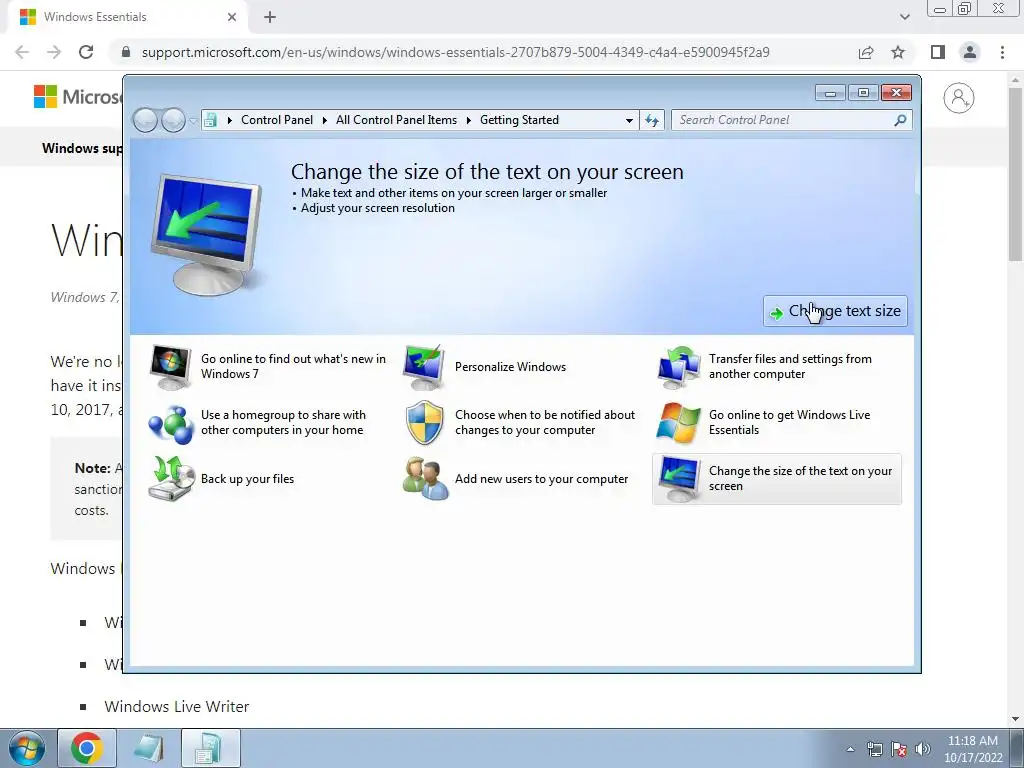Click the address bar location icon
This screenshot has width=1024, height=768.
click(x=210, y=120)
